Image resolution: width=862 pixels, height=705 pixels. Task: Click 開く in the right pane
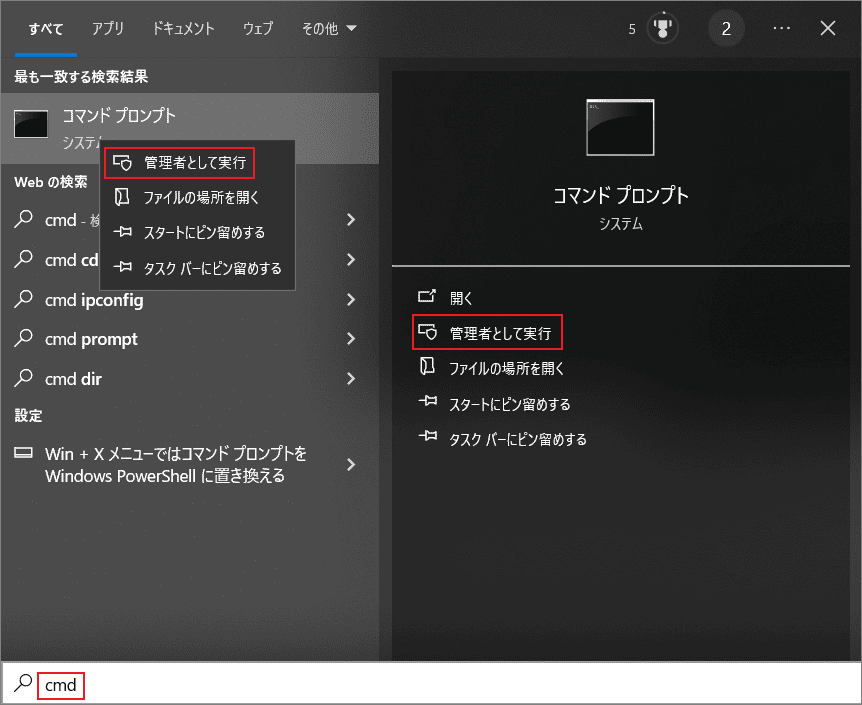pyautogui.click(x=461, y=298)
